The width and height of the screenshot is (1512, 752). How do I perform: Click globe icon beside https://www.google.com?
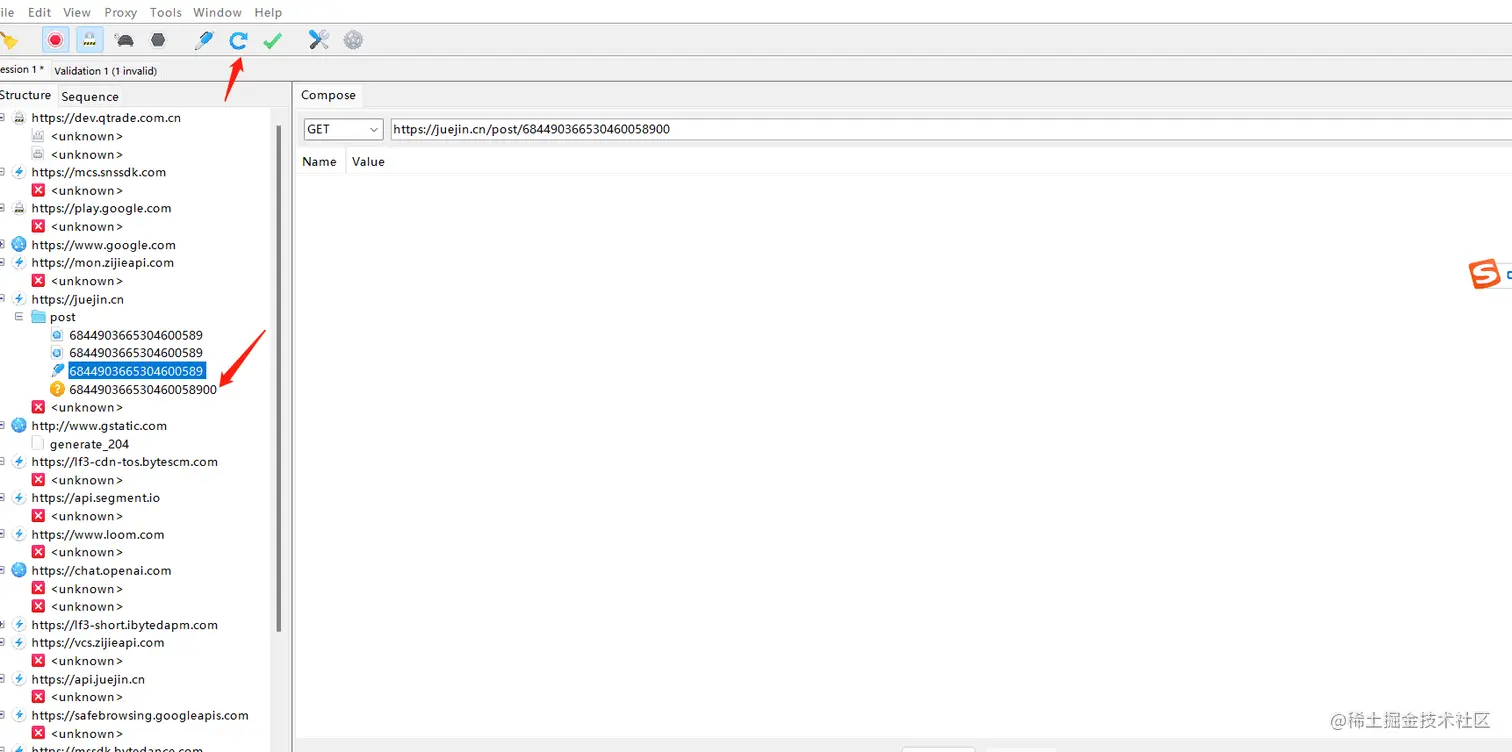pos(19,245)
